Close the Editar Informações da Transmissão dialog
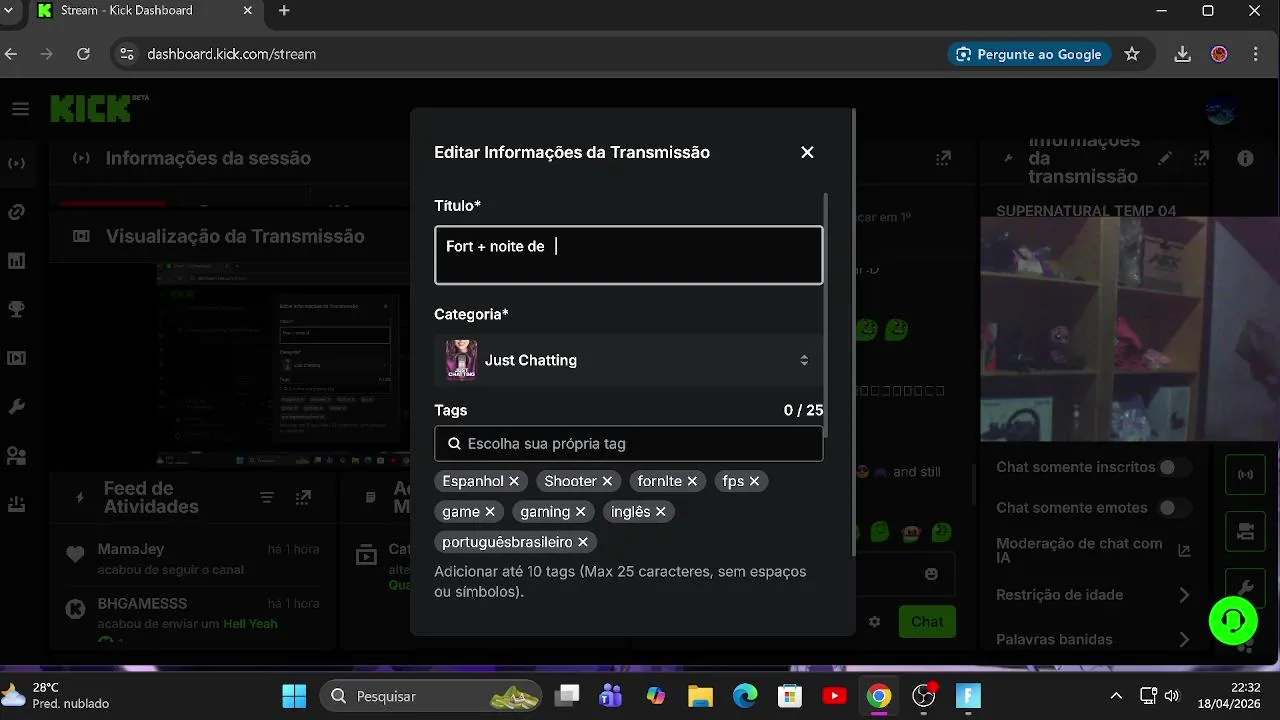The image size is (1280, 720). [x=807, y=152]
